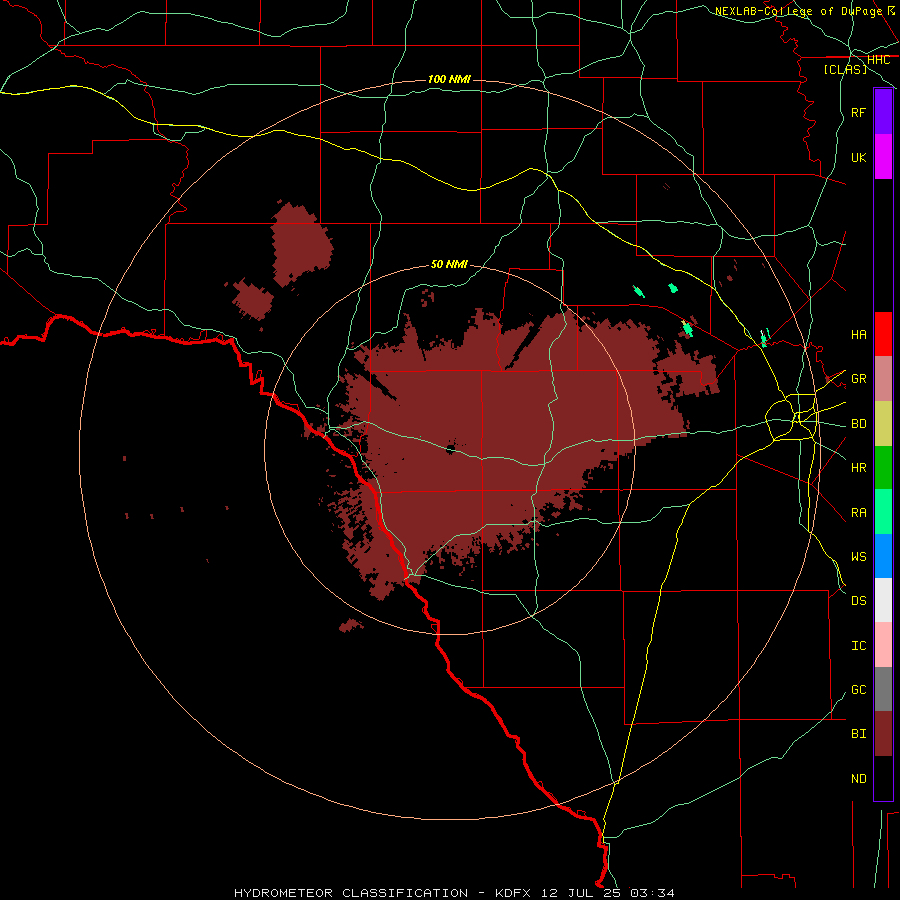Click the WS legend label

[x=858, y=557]
